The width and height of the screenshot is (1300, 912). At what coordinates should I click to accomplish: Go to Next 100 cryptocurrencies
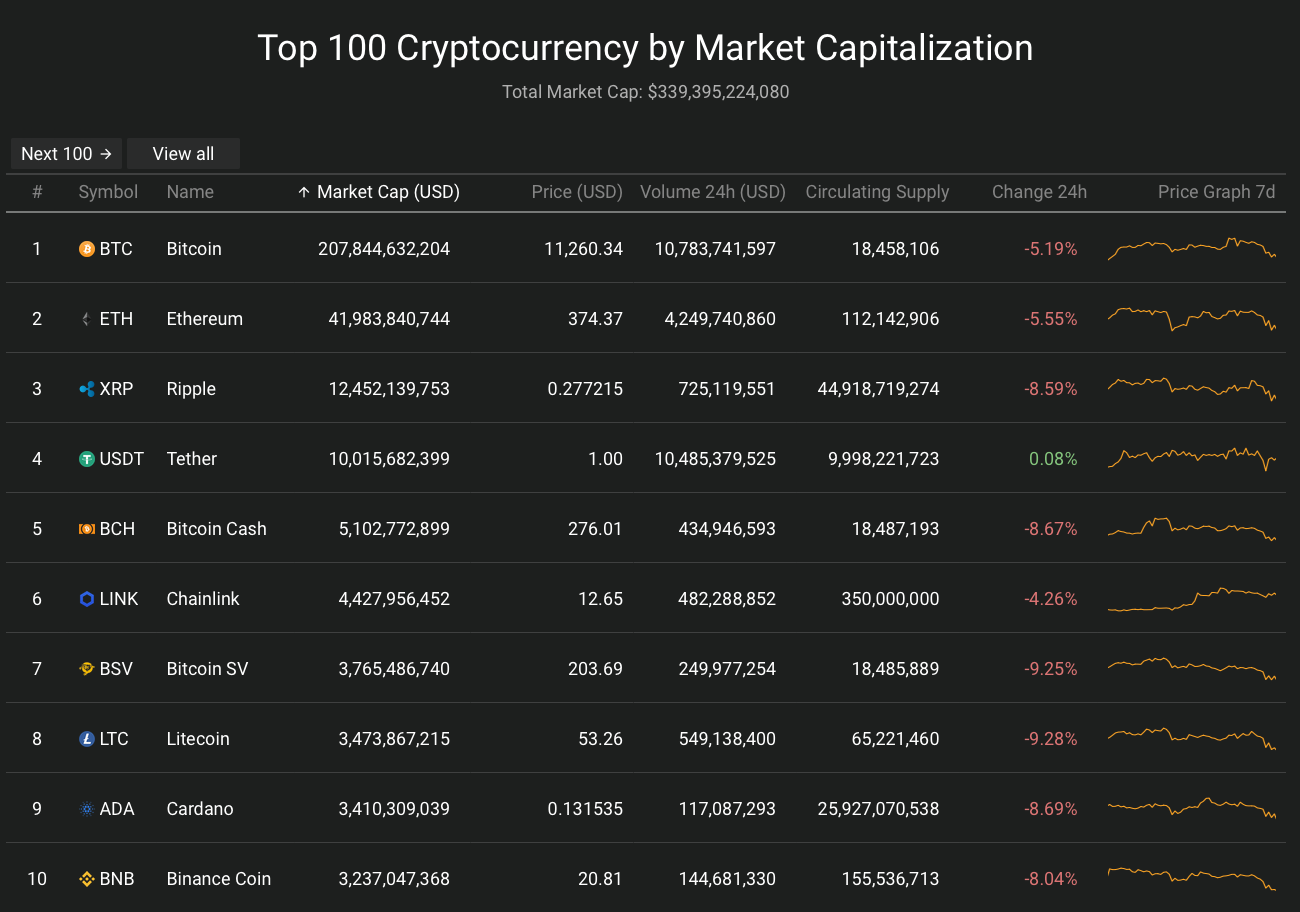(66, 154)
